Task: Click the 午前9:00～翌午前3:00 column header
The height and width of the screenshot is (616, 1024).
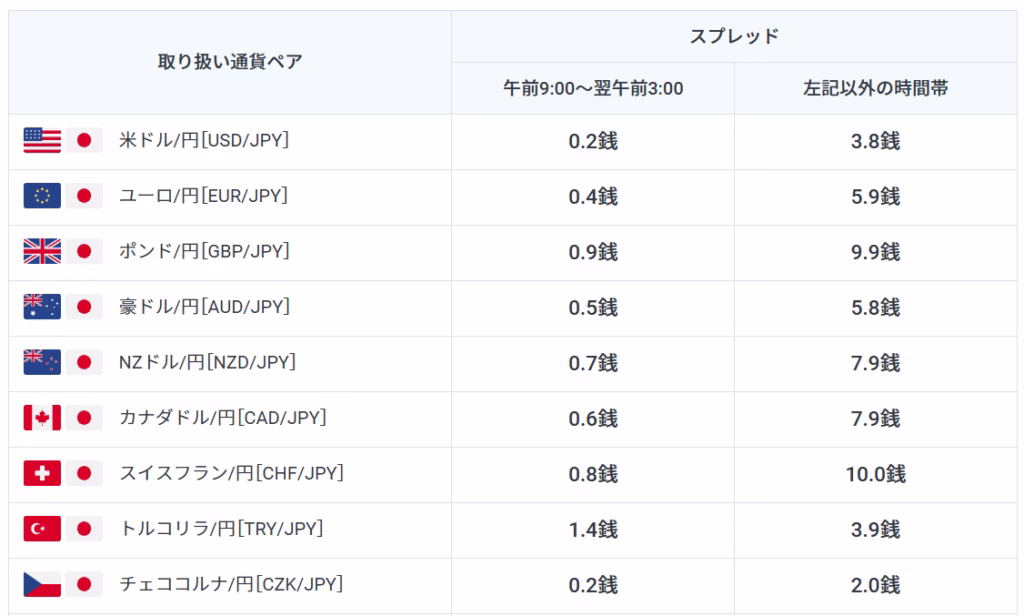Action: coord(593,89)
